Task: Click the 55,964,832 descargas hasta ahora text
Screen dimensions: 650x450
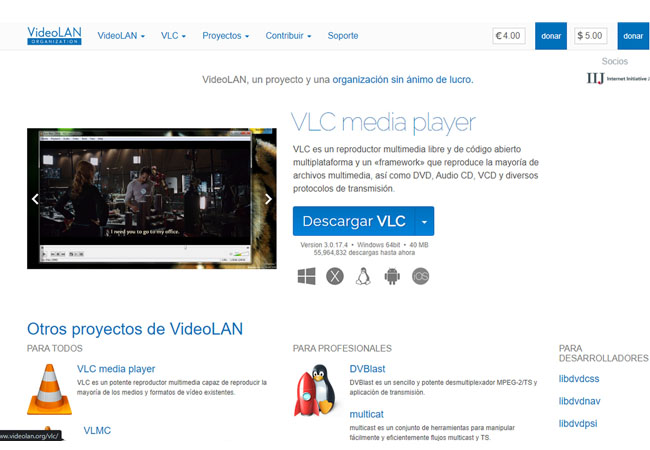Action: (x=364, y=252)
